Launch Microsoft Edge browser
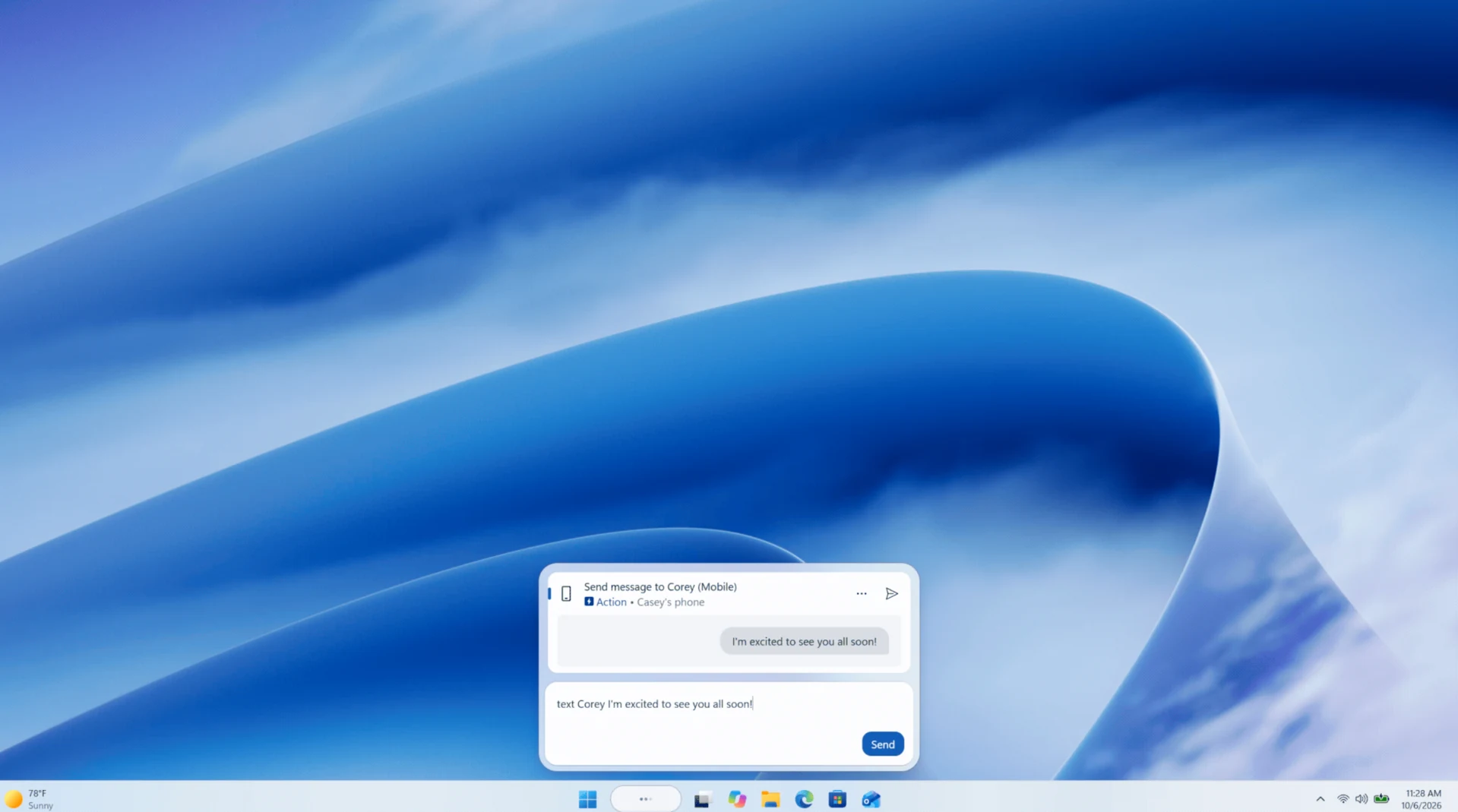The height and width of the screenshot is (812, 1458). pos(804,799)
